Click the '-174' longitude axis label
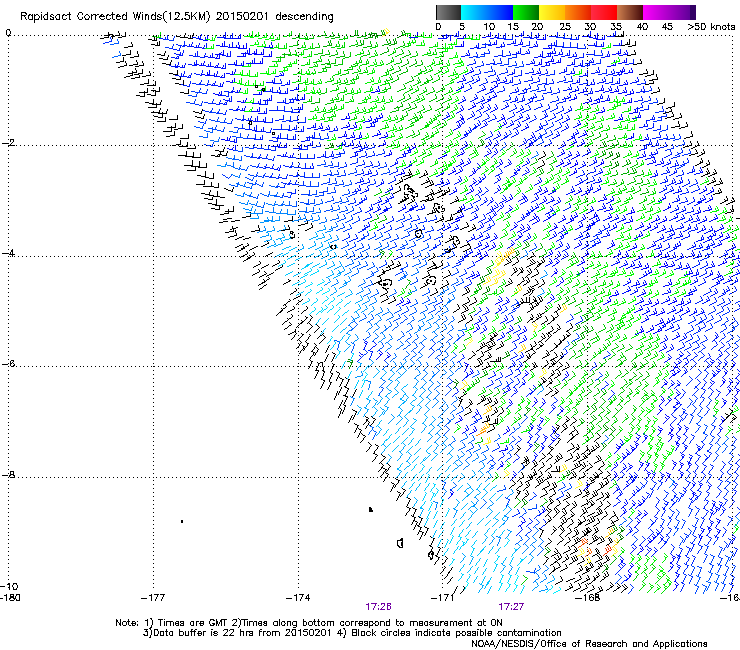The height and width of the screenshot is (650, 740). (x=298, y=598)
